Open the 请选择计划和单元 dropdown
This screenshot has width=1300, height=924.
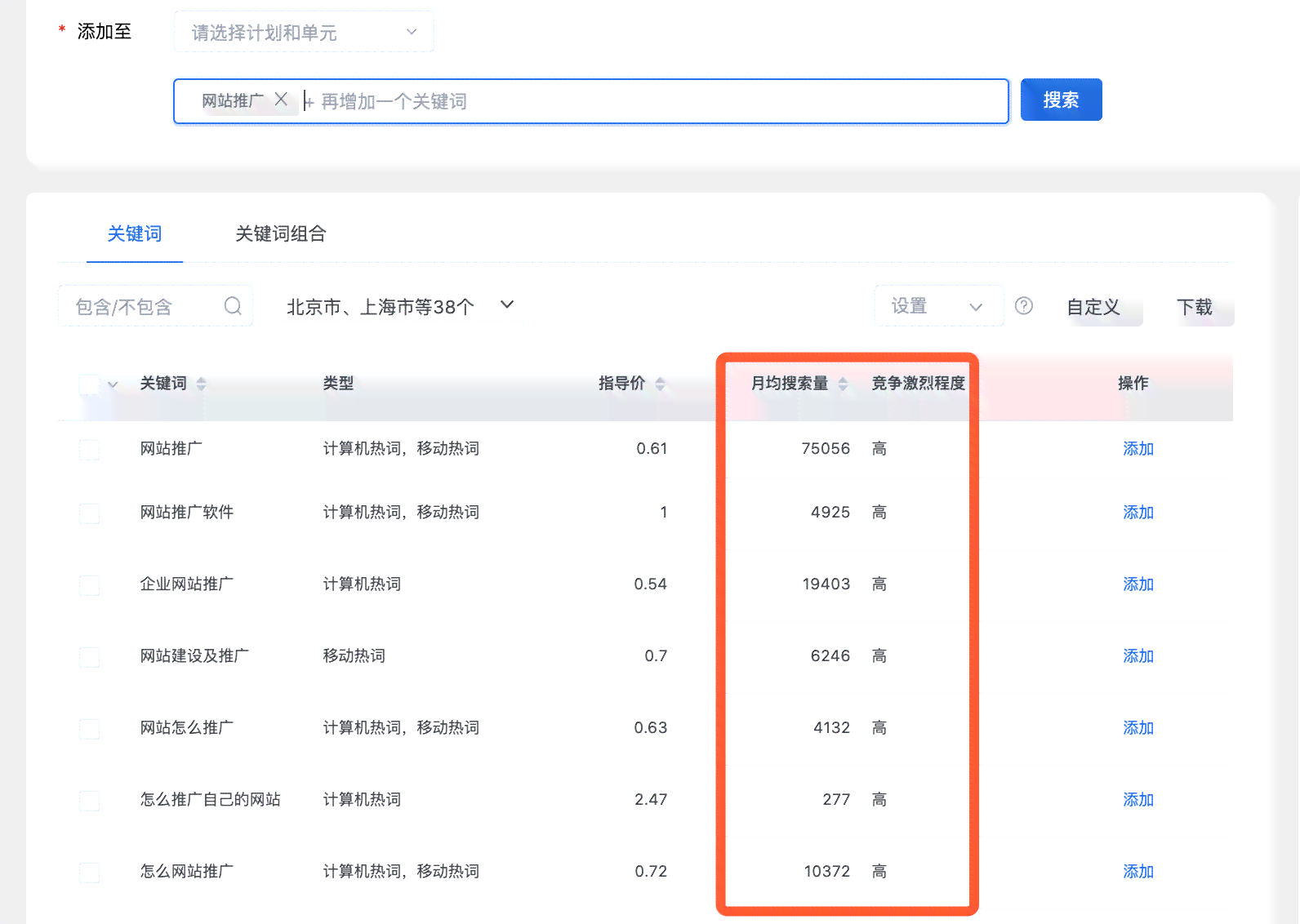[304, 32]
